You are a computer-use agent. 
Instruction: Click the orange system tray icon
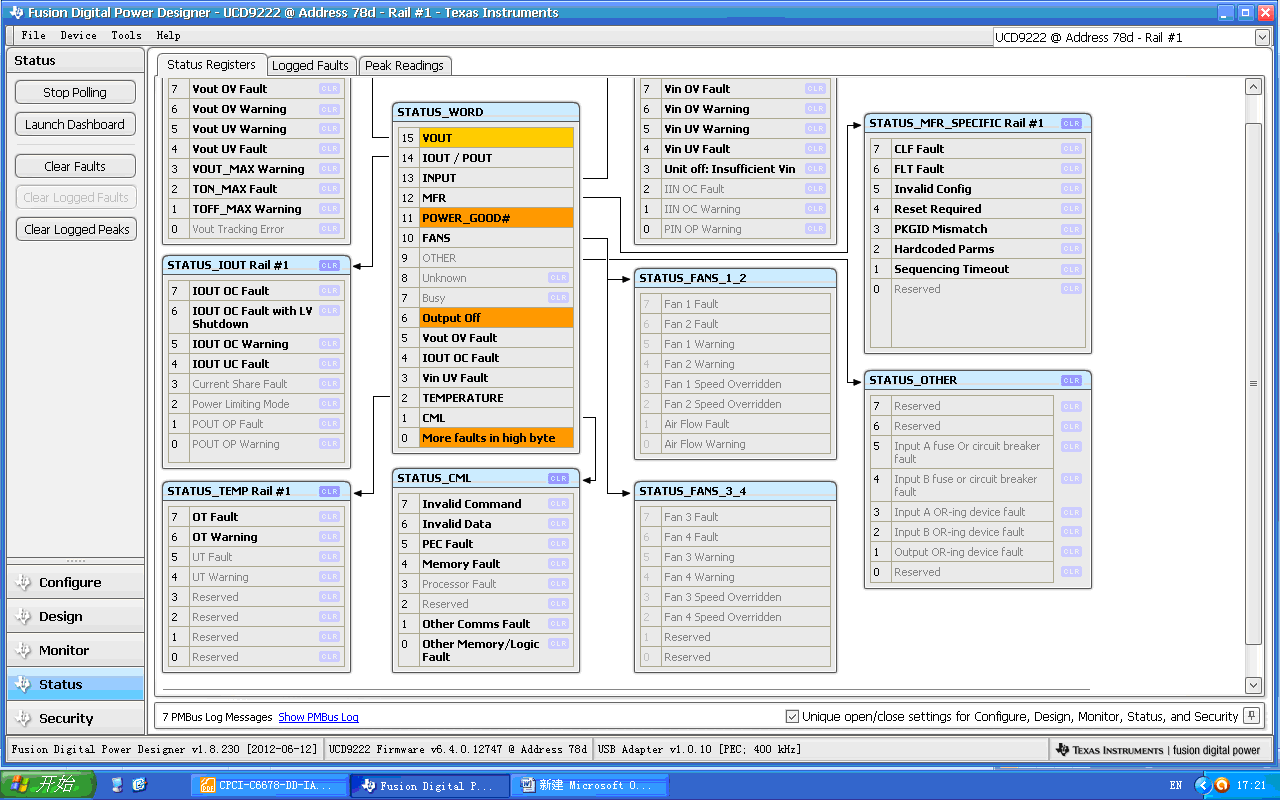(x=1221, y=785)
